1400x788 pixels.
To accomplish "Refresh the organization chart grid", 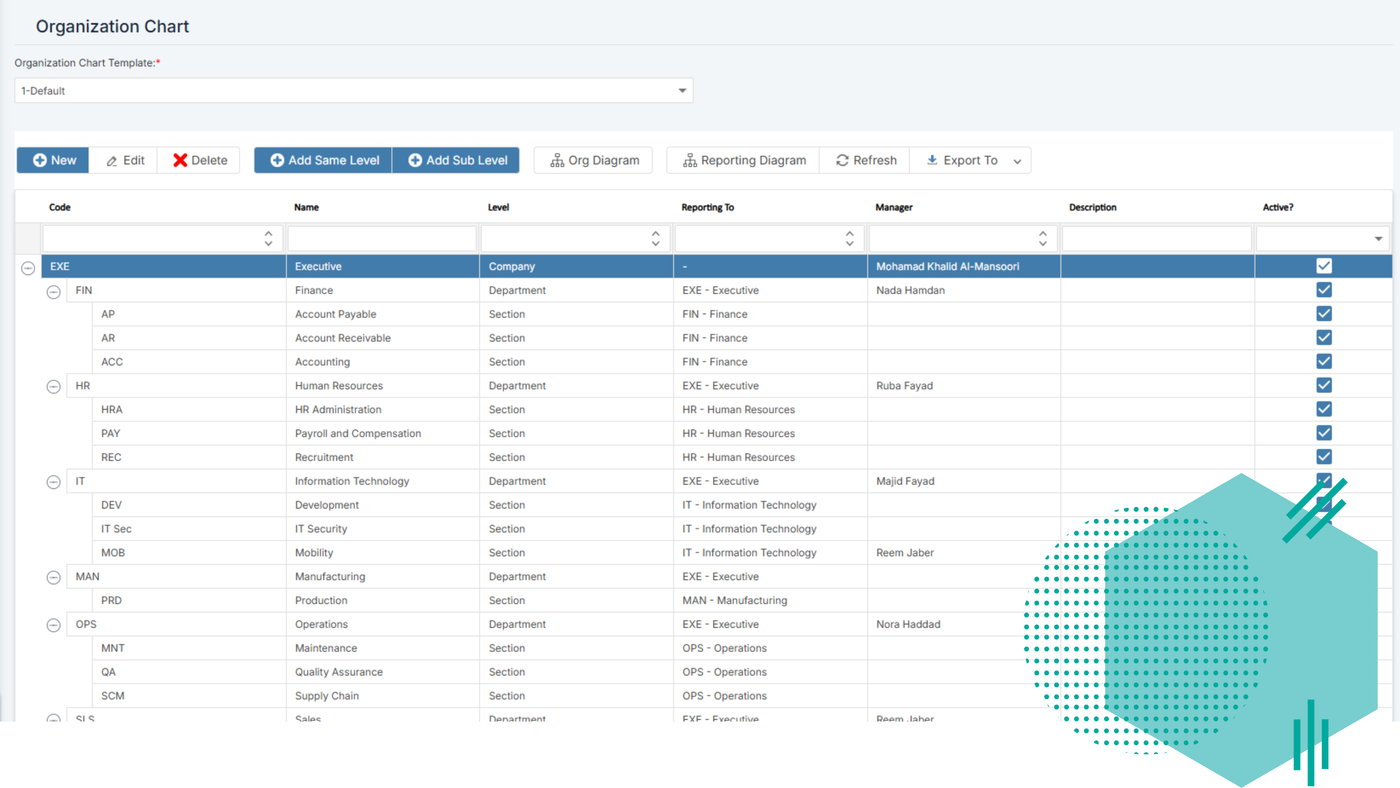I will [866, 160].
